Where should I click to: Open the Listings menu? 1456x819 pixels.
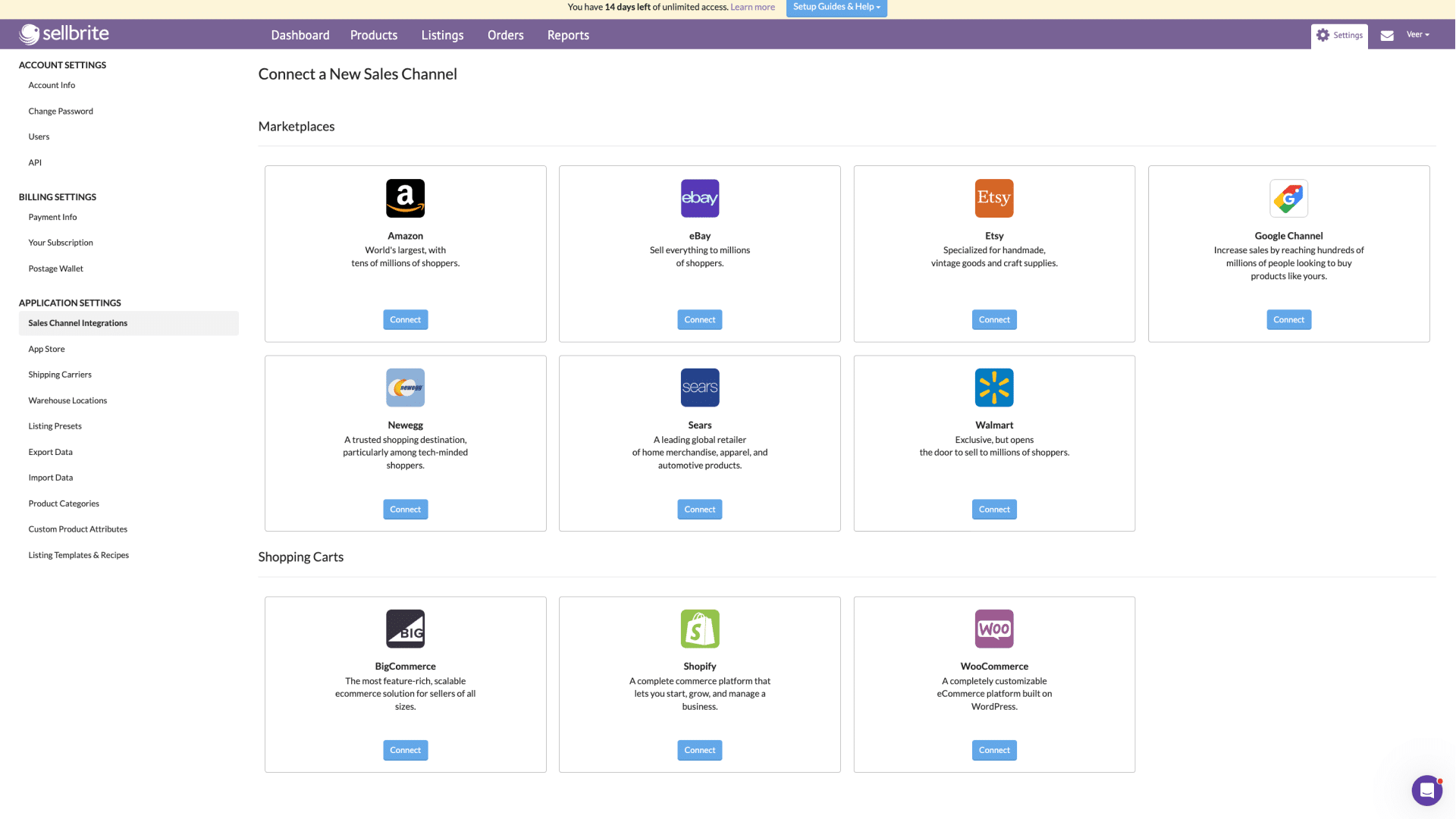click(x=442, y=35)
